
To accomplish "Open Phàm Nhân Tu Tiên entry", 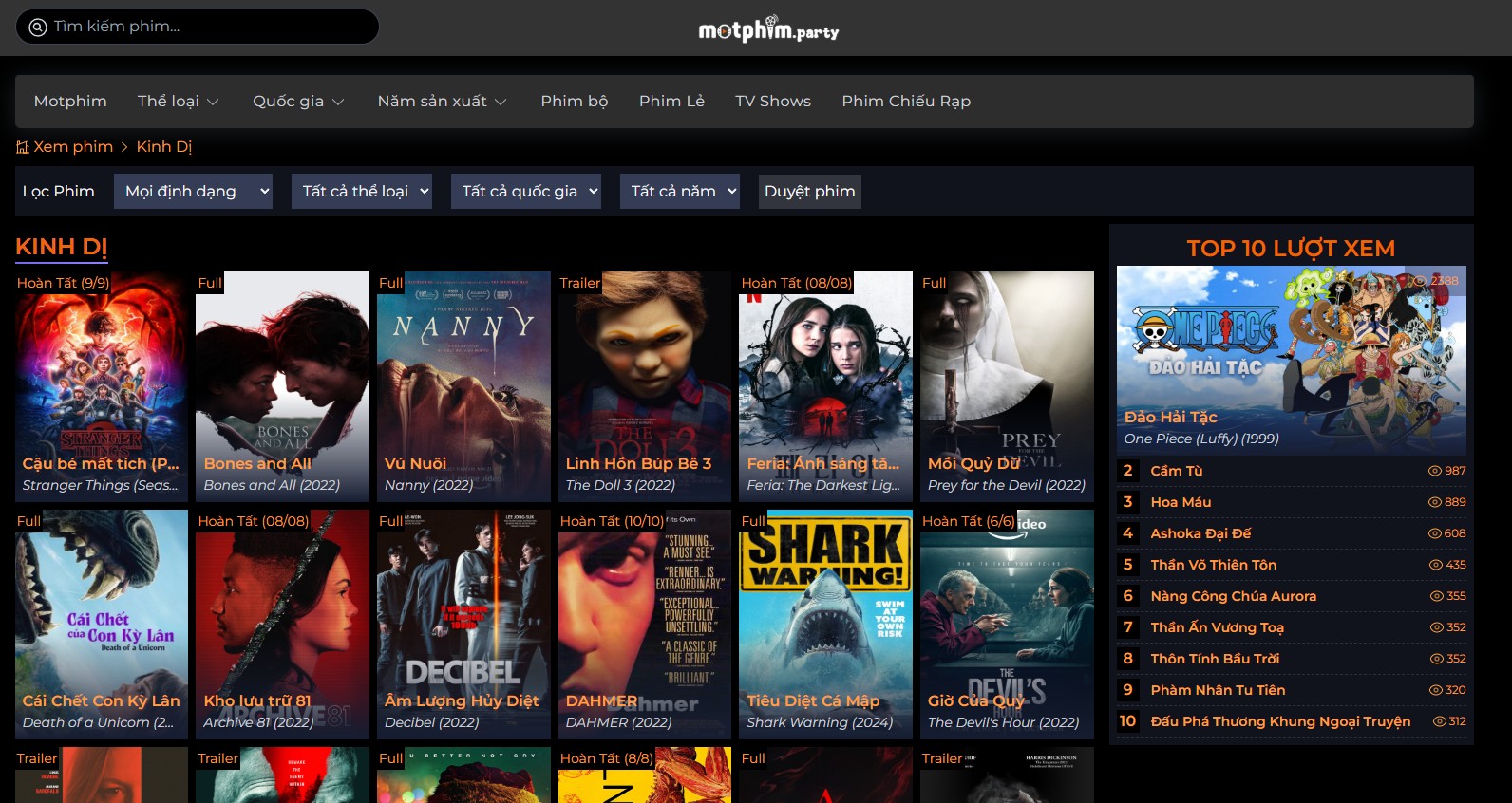I will (x=1218, y=690).
